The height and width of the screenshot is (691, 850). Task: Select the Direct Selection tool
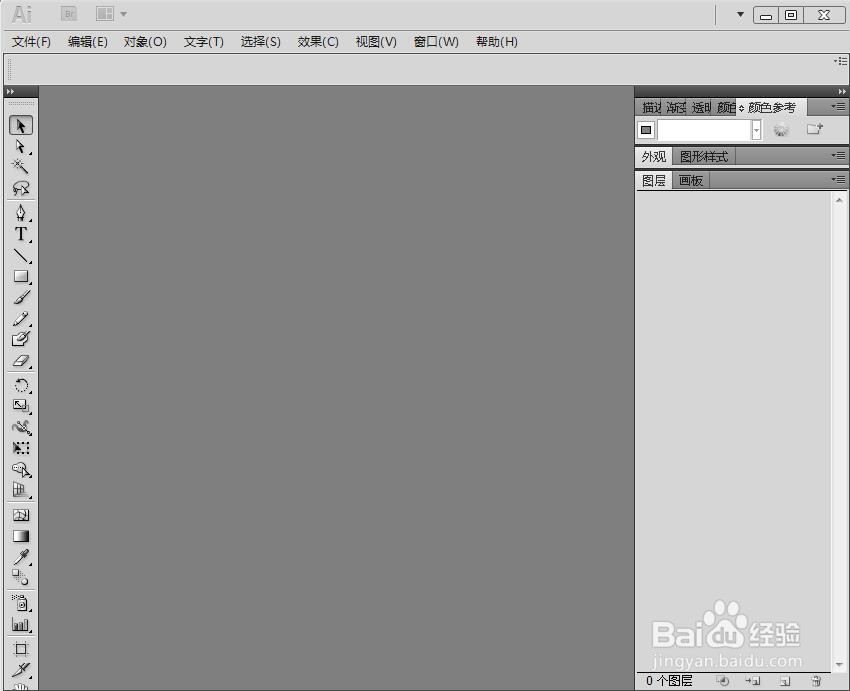(21, 147)
